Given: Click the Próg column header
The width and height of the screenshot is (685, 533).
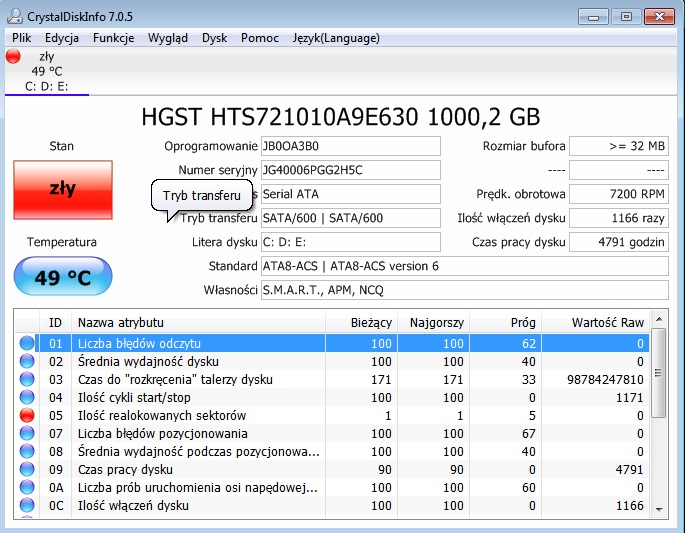Looking at the screenshot, I should pyautogui.click(x=505, y=322).
